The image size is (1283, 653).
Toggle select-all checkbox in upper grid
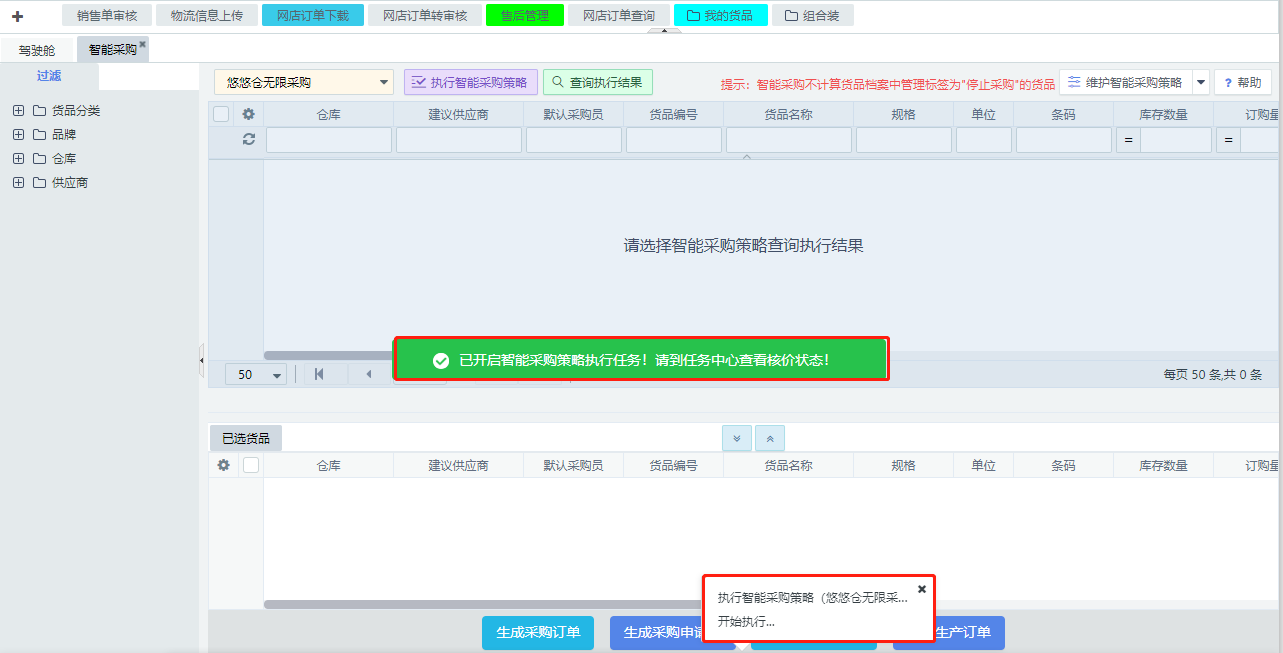click(221, 115)
